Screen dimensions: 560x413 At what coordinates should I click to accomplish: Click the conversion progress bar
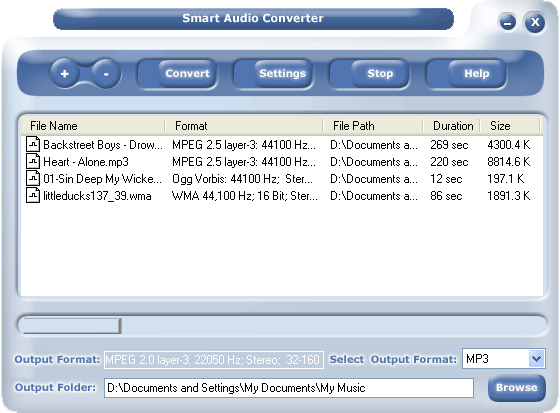[282, 325]
